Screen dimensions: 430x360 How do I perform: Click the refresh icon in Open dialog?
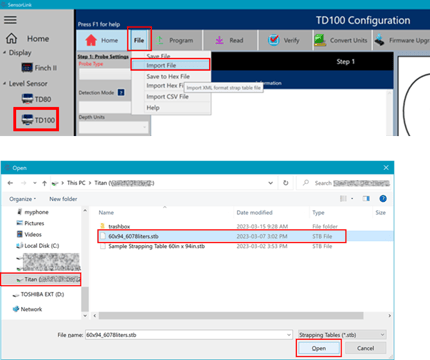pos(286,183)
